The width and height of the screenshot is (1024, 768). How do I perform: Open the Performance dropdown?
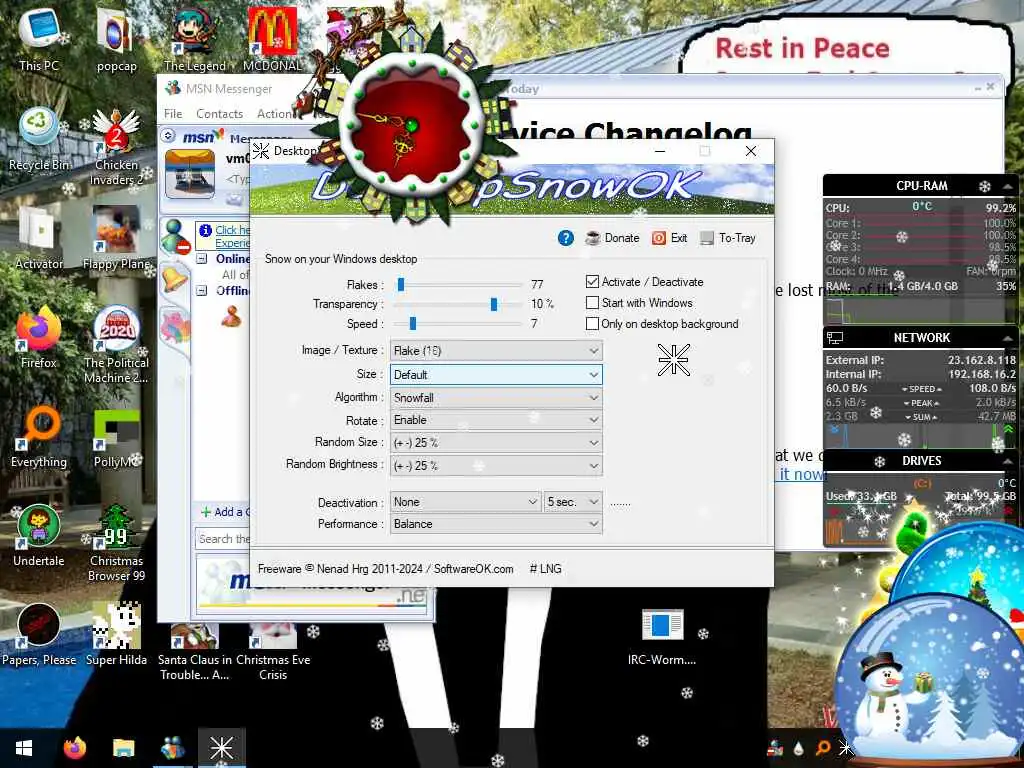(496, 524)
